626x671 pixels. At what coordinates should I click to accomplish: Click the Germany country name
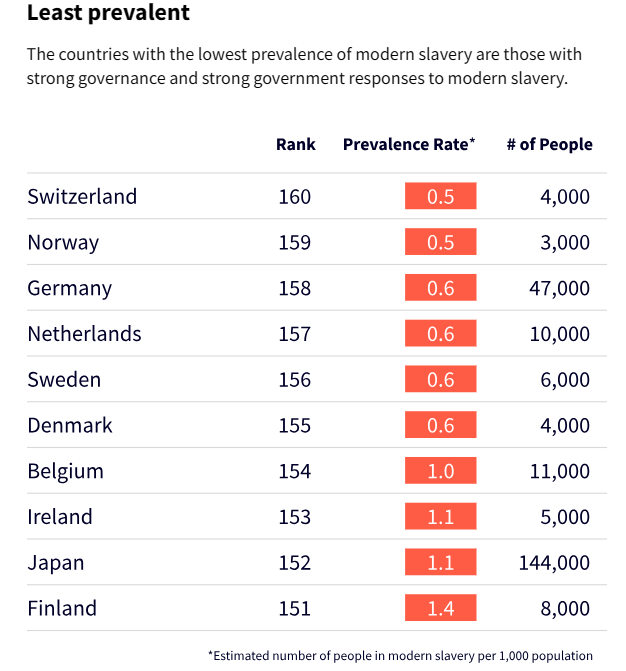coord(69,288)
